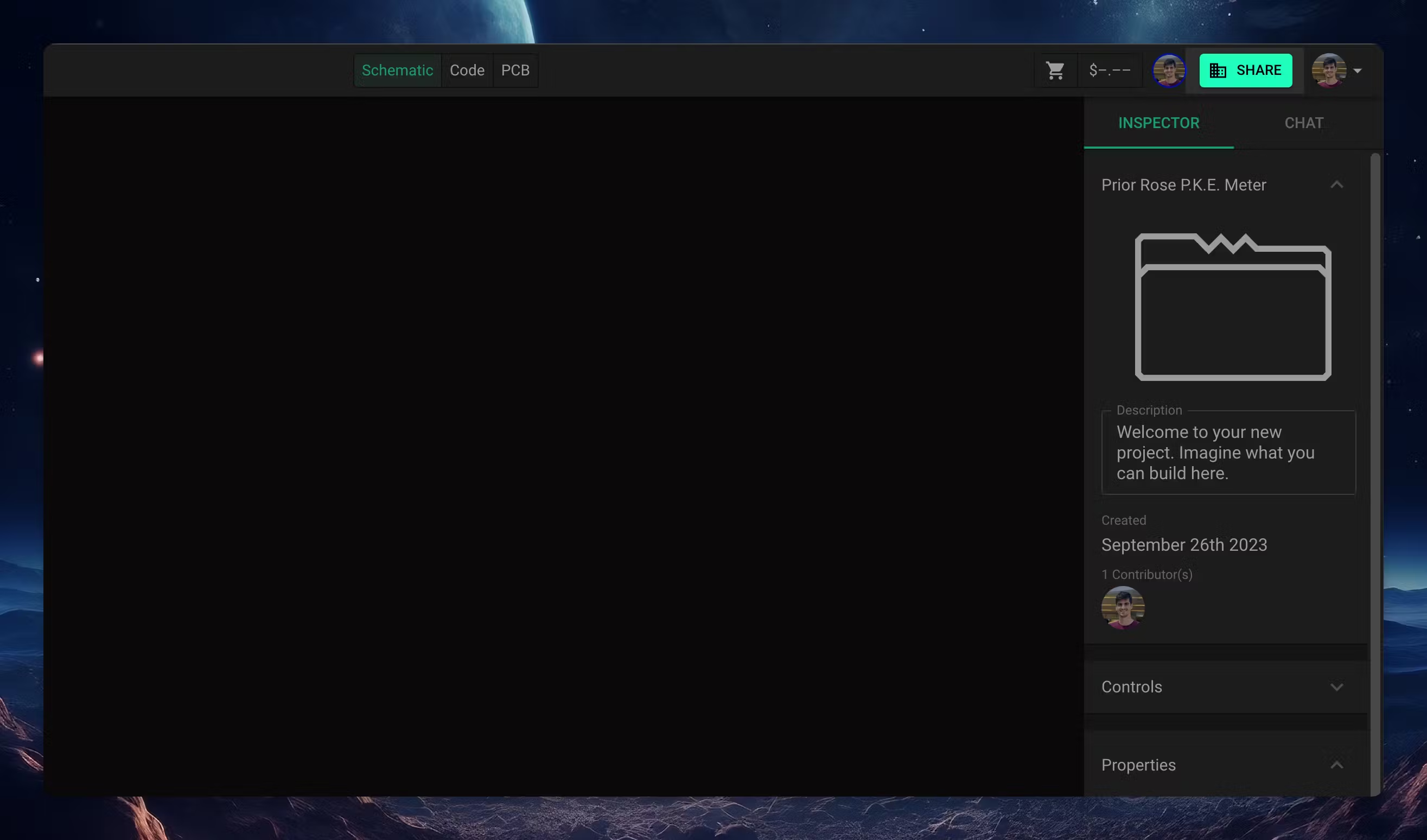Select the INSPECTOR panel tab
1427x840 pixels.
point(1158,123)
